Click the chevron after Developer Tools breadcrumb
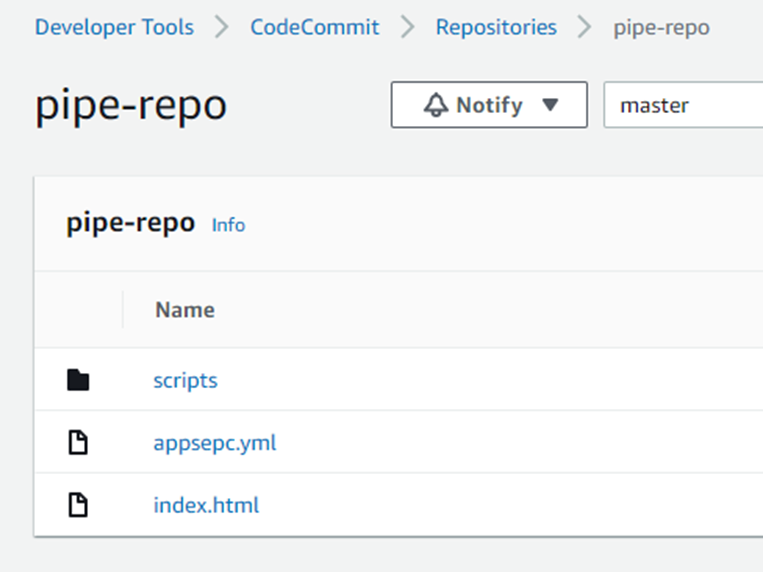This screenshot has height=572, width=763. tap(221, 27)
